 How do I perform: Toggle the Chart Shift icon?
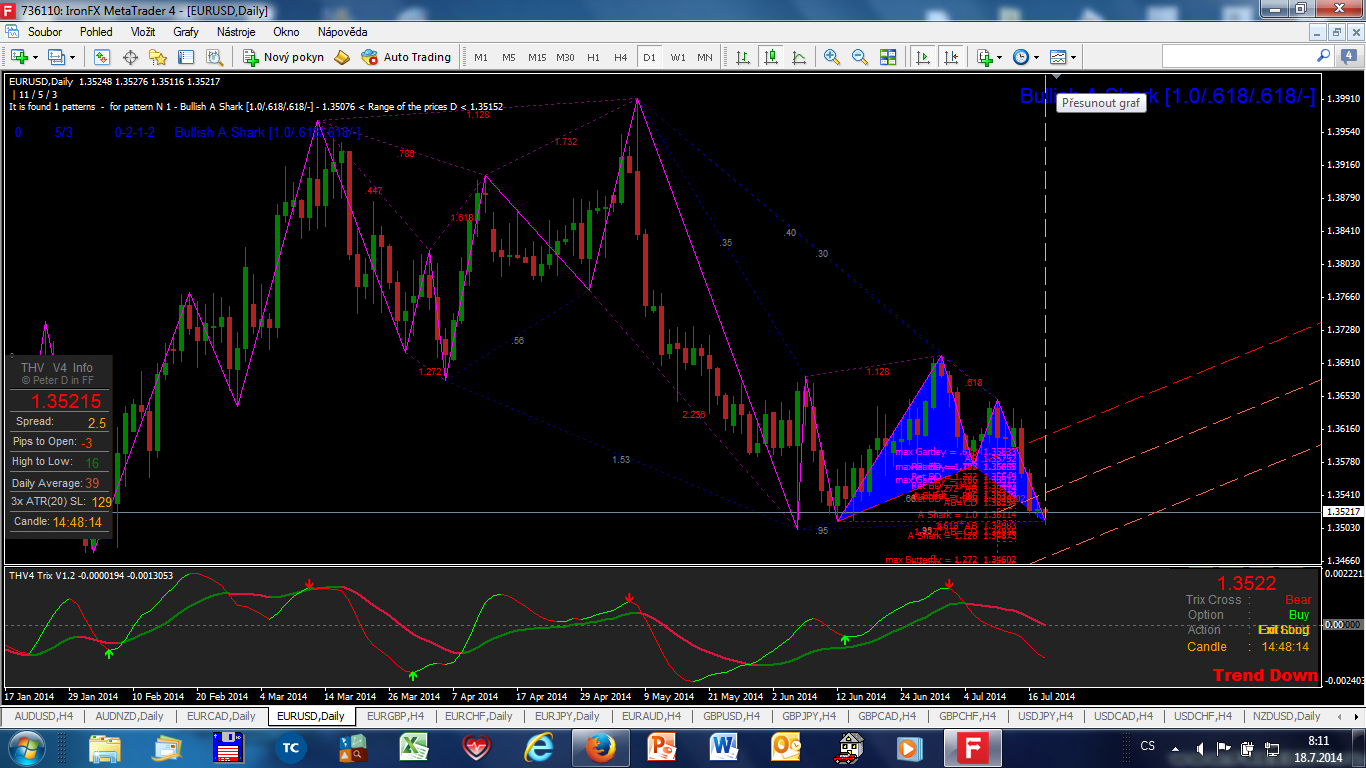click(x=950, y=57)
